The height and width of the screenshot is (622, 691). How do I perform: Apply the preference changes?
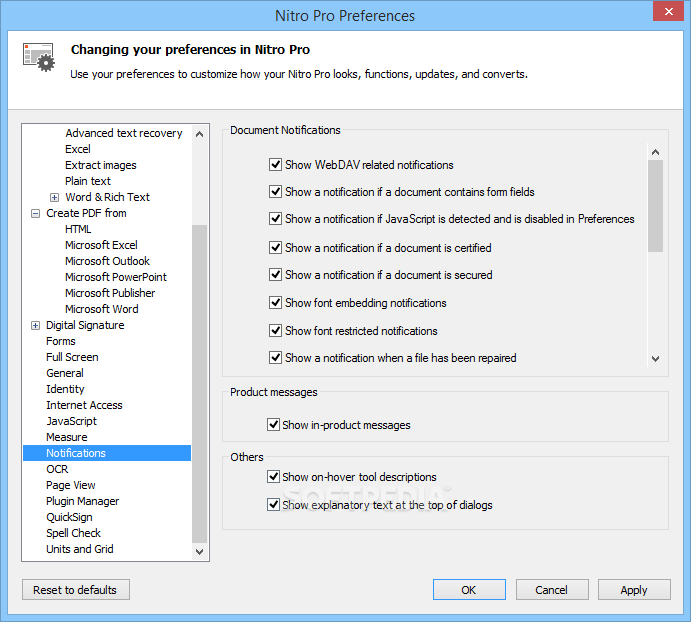pos(634,590)
